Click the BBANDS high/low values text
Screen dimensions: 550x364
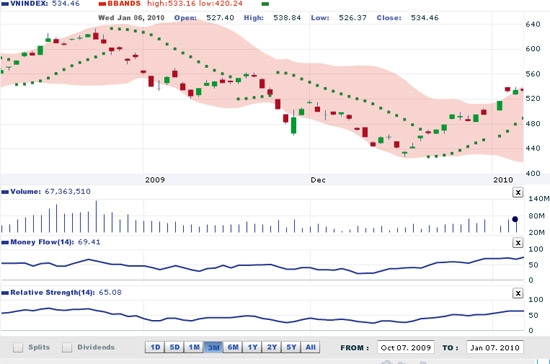(x=195, y=4)
